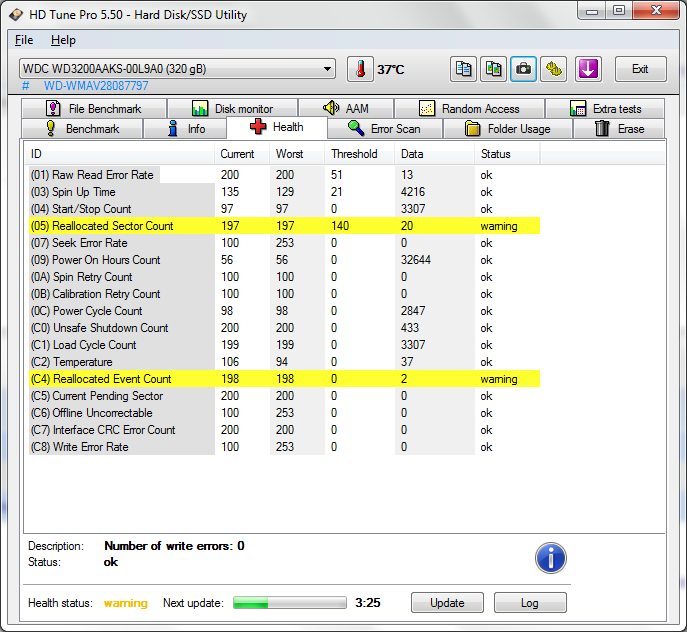Sort by ID column header
Viewport: 687px width, 632px height.
pos(119,154)
